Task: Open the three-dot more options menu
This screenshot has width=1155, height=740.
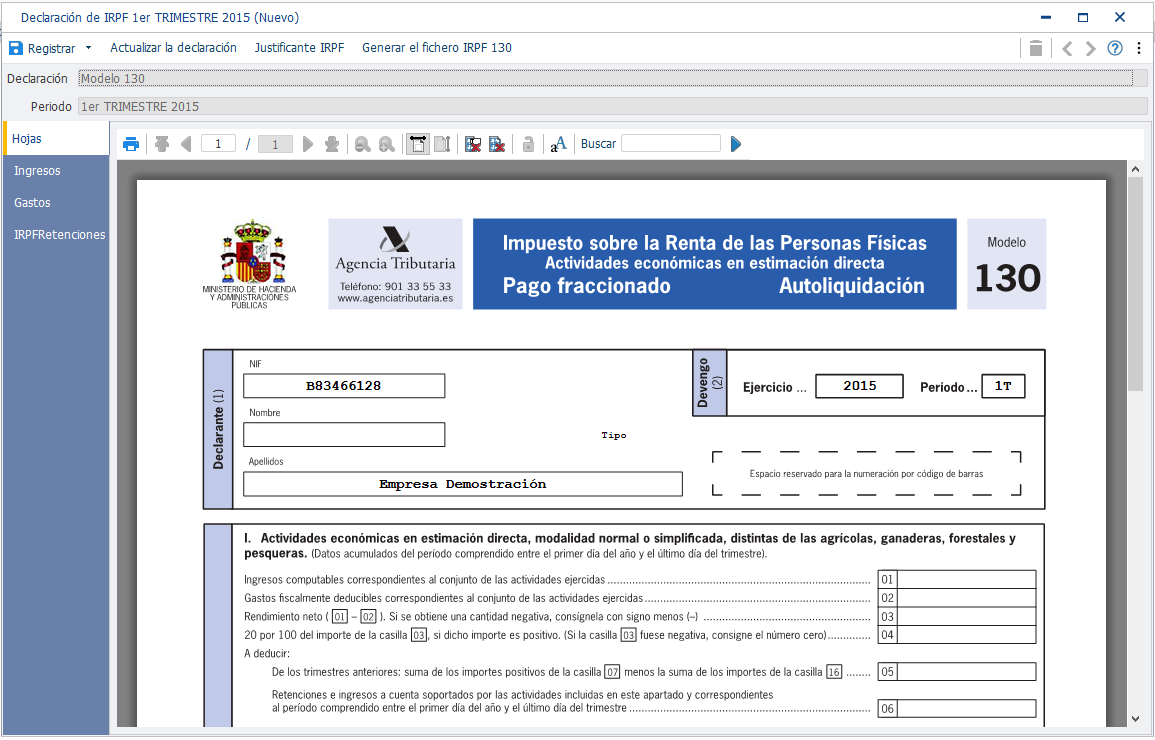Action: pos(1139,48)
